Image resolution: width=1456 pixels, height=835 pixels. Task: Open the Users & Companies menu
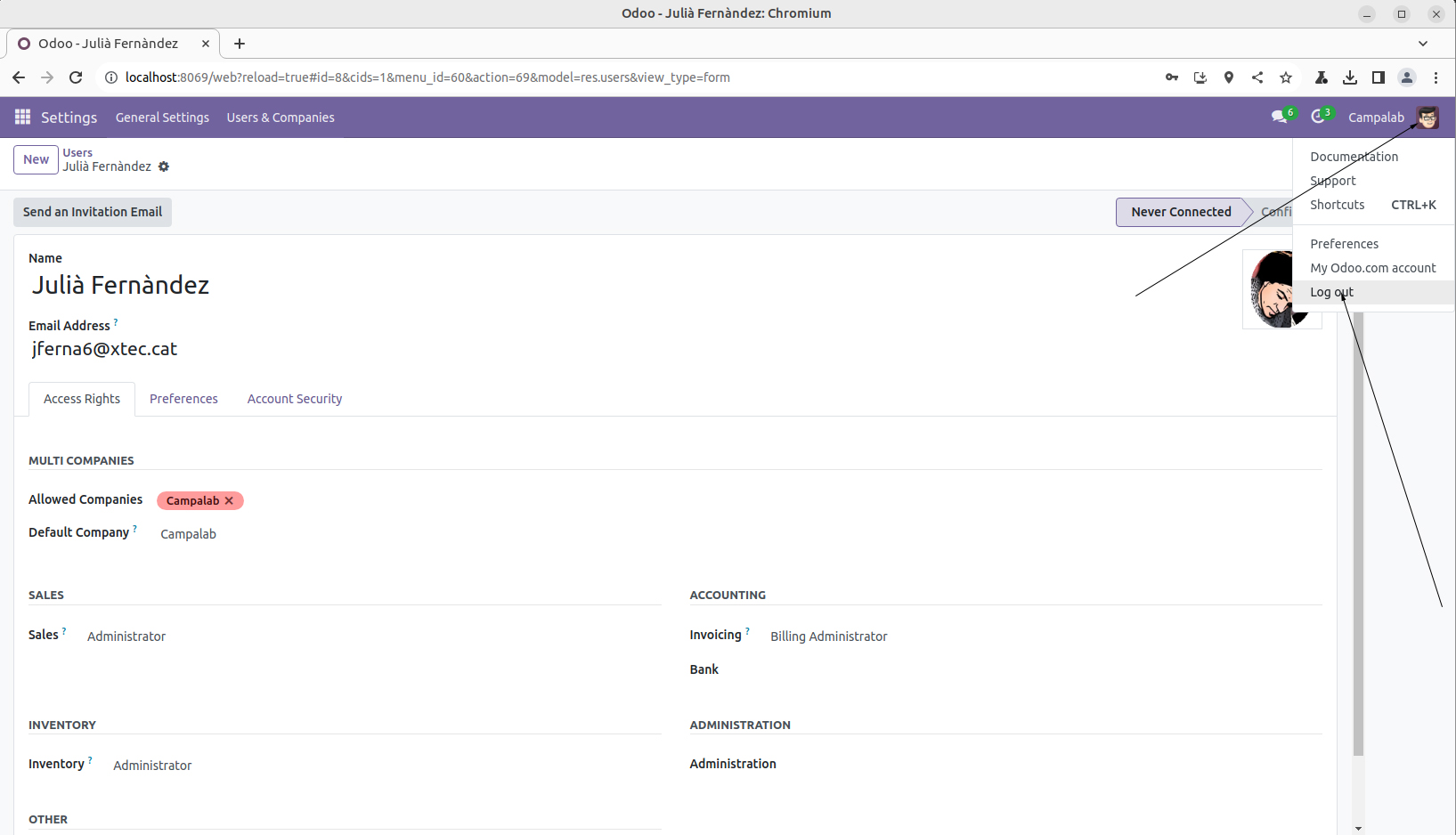281,118
